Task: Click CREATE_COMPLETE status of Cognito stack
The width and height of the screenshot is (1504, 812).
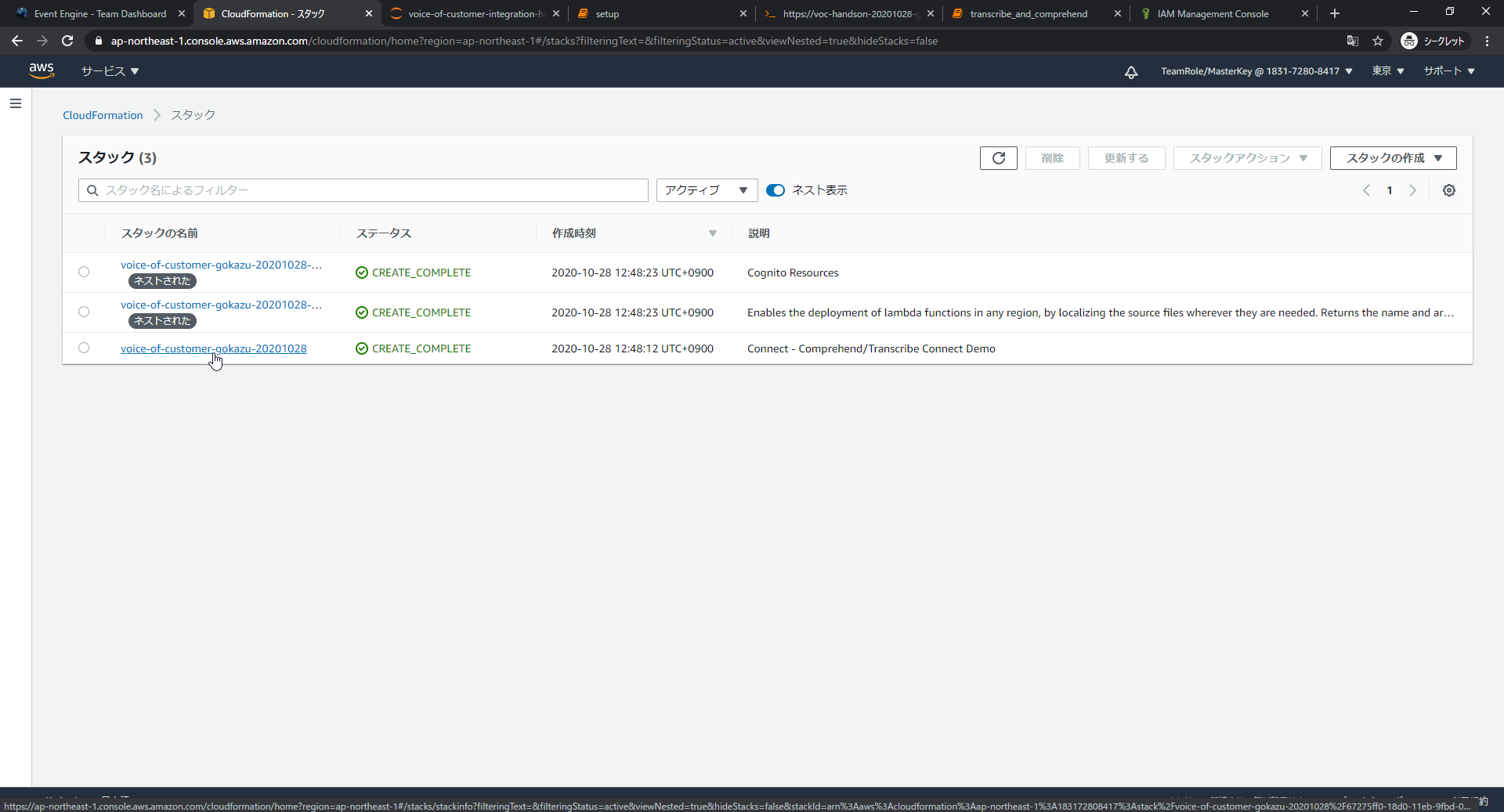Action: (x=414, y=272)
